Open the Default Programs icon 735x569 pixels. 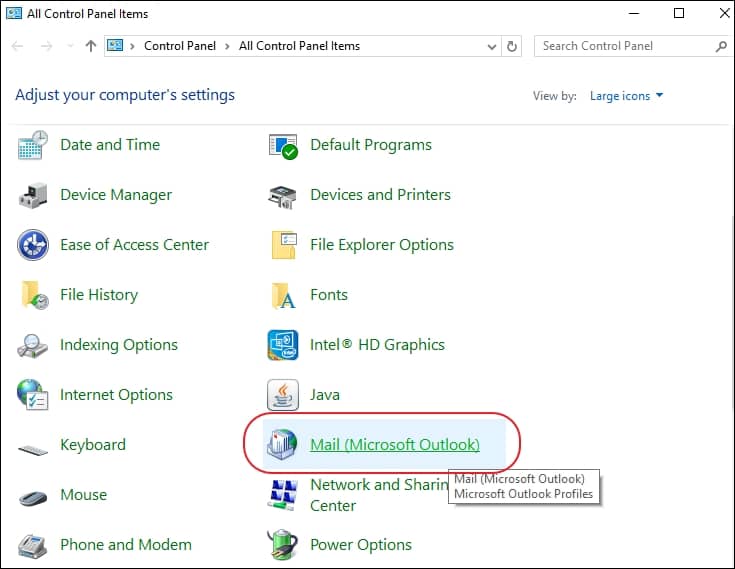point(283,146)
